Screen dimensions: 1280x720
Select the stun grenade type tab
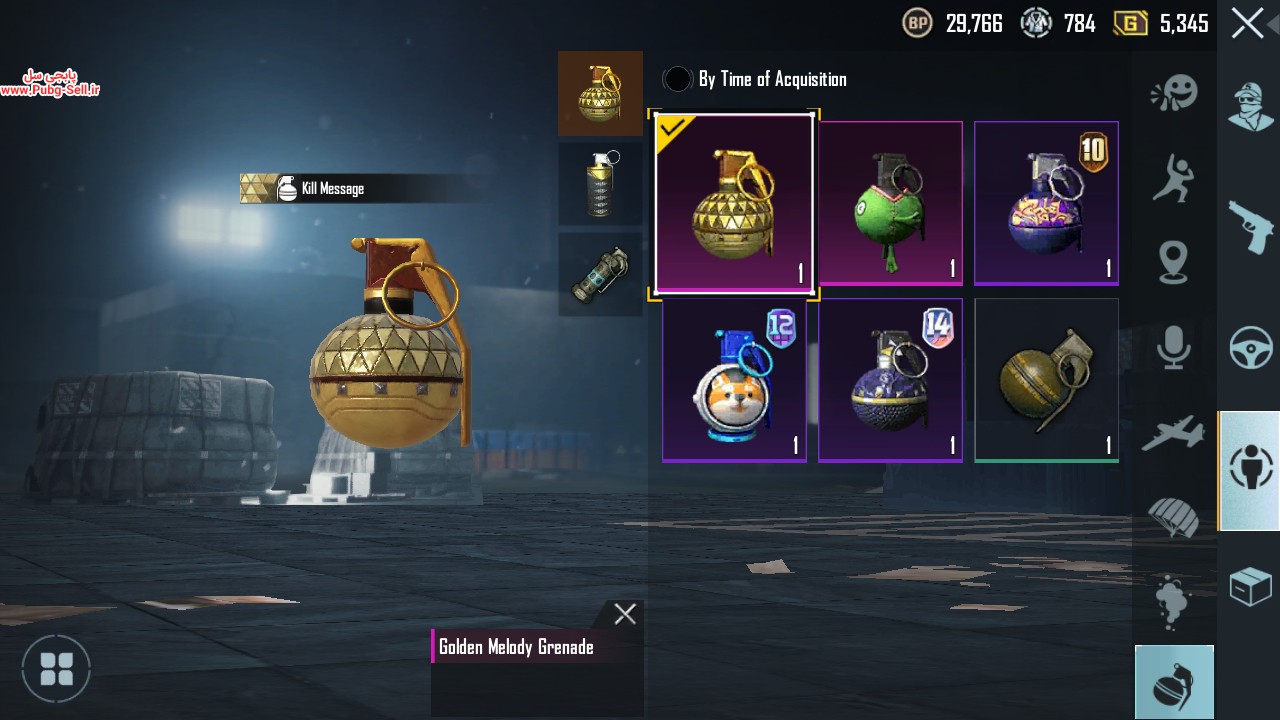pyautogui.click(x=600, y=274)
